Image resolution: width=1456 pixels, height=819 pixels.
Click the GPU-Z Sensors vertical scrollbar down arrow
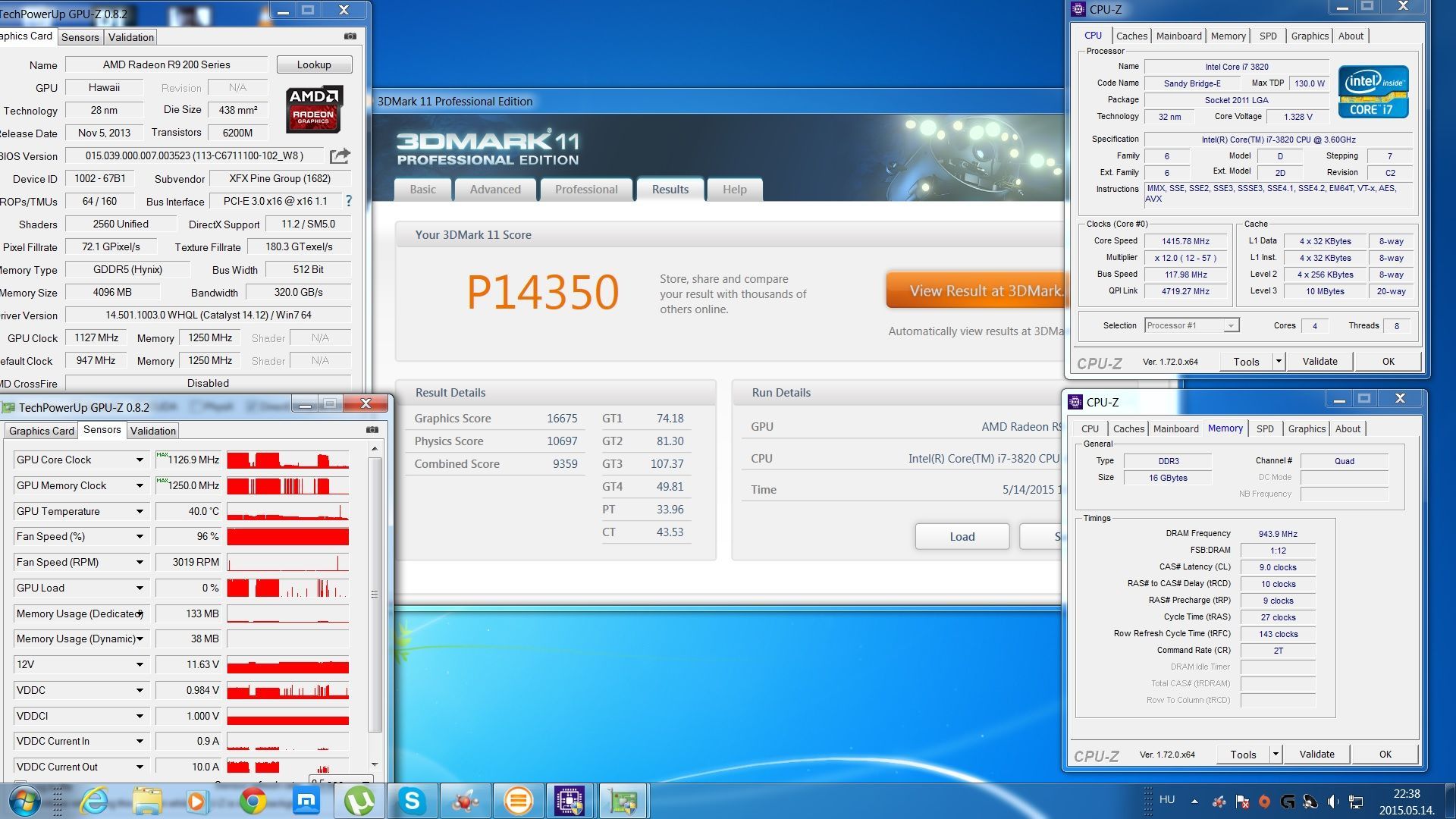(x=375, y=764)
